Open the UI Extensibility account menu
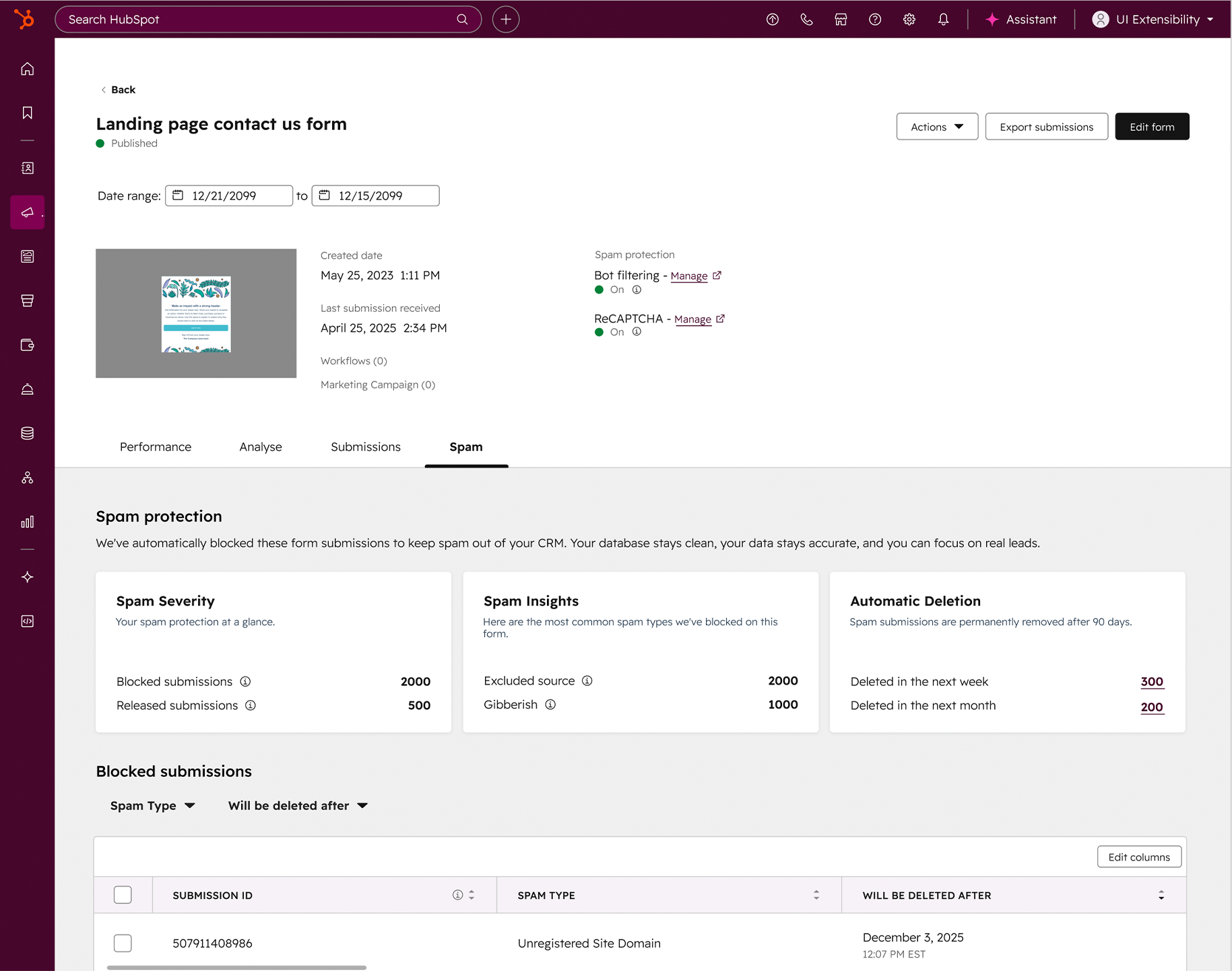 (x=1153, y=20)
